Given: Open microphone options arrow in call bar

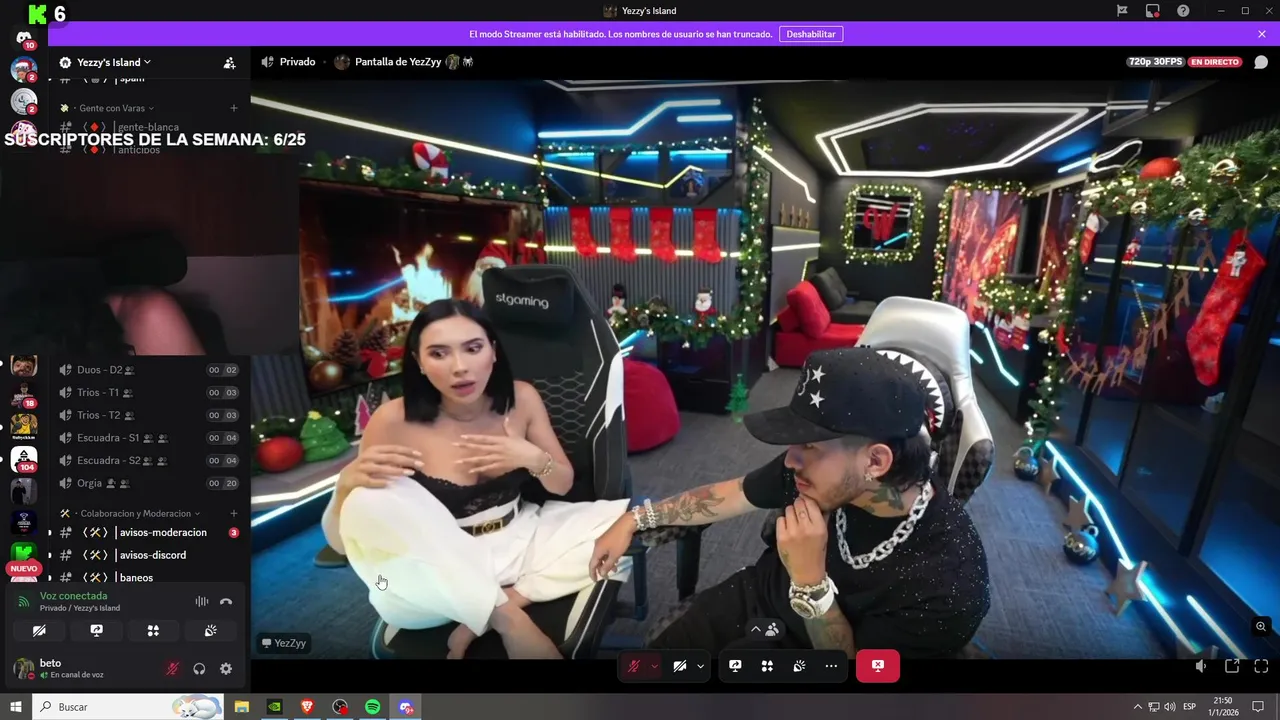Looking at the screenshot, I should pyautogui.click(x=654, y=666).
